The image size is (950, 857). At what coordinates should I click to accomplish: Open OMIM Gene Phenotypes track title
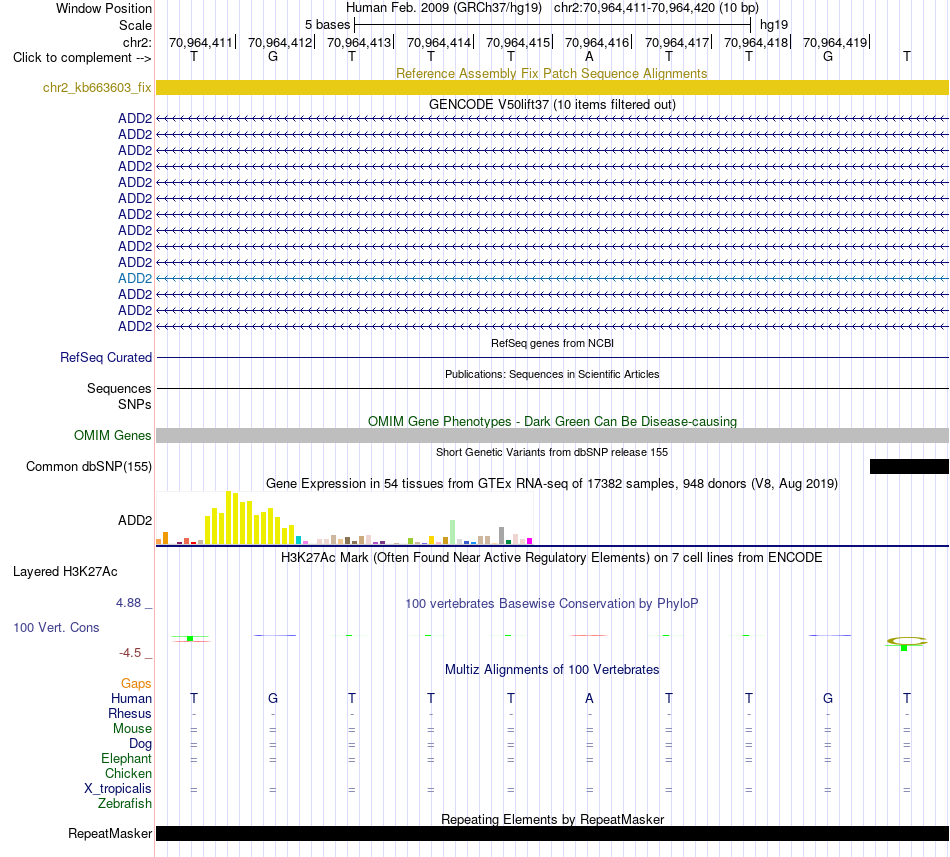pos(552,422)
